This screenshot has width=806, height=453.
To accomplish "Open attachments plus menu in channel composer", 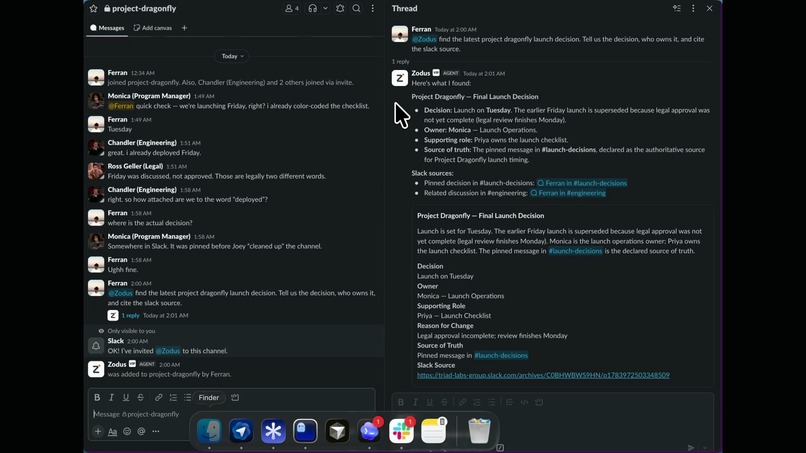I will (x=98, y=431).
